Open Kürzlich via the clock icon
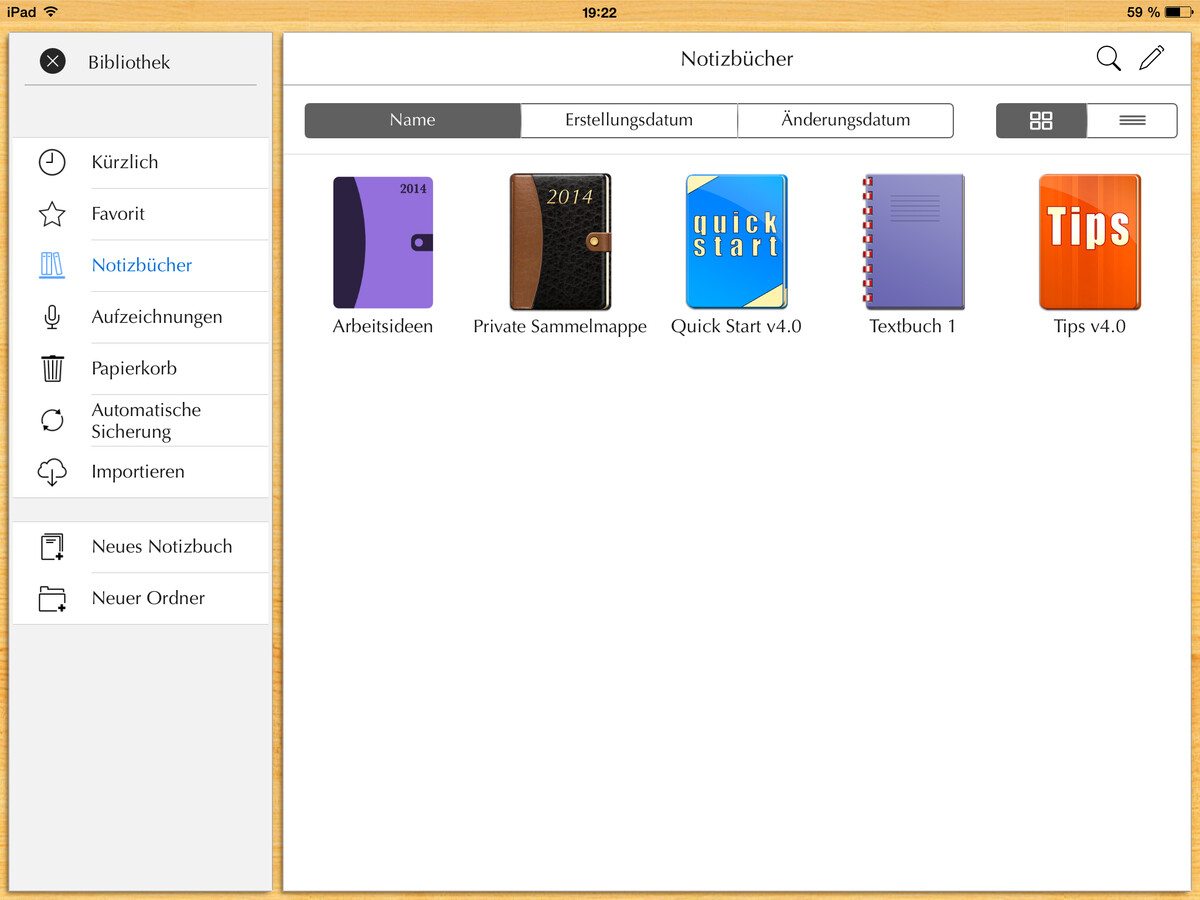 [x=52, y=162]
